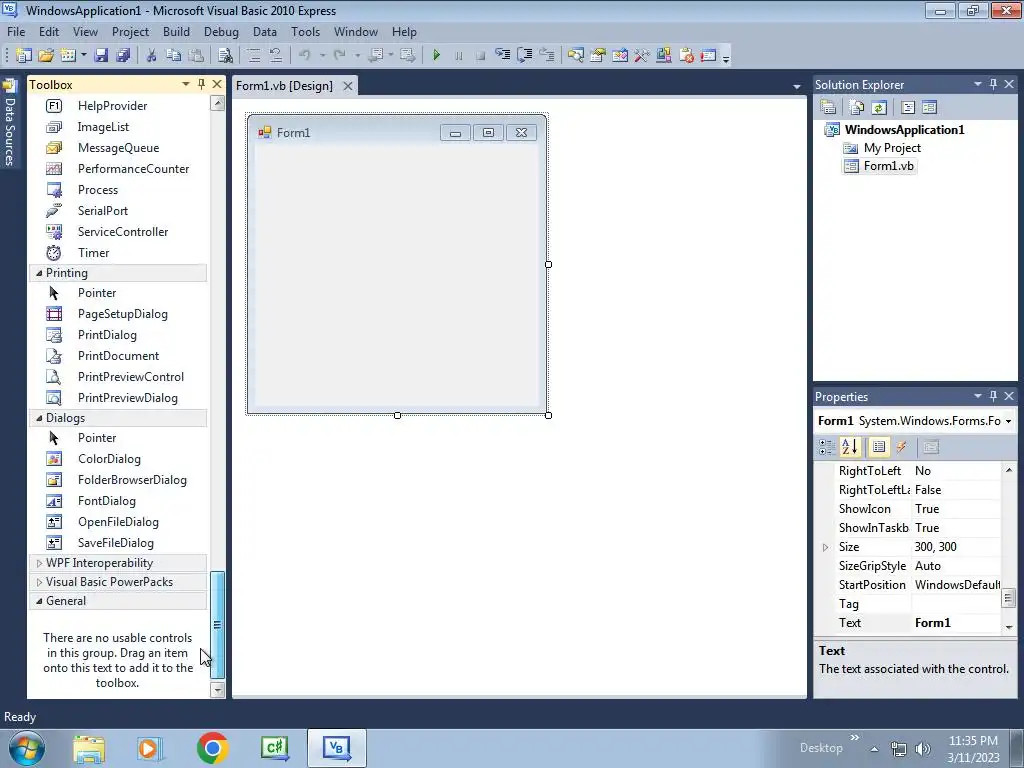Click the Comment Out lines toolbar icon
This screenshot has width=1024, height=768.
pyautogui.click(x=254, y=56)
